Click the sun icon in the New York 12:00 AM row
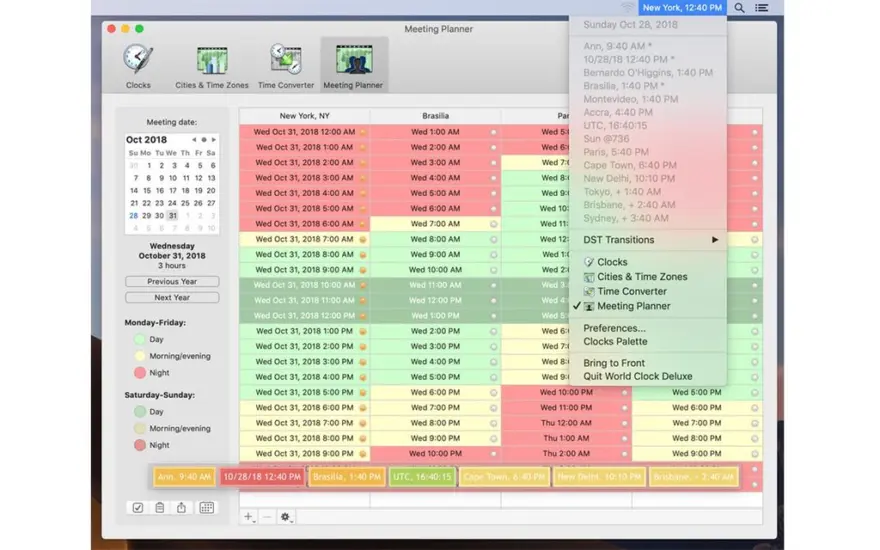 (363, 132)
